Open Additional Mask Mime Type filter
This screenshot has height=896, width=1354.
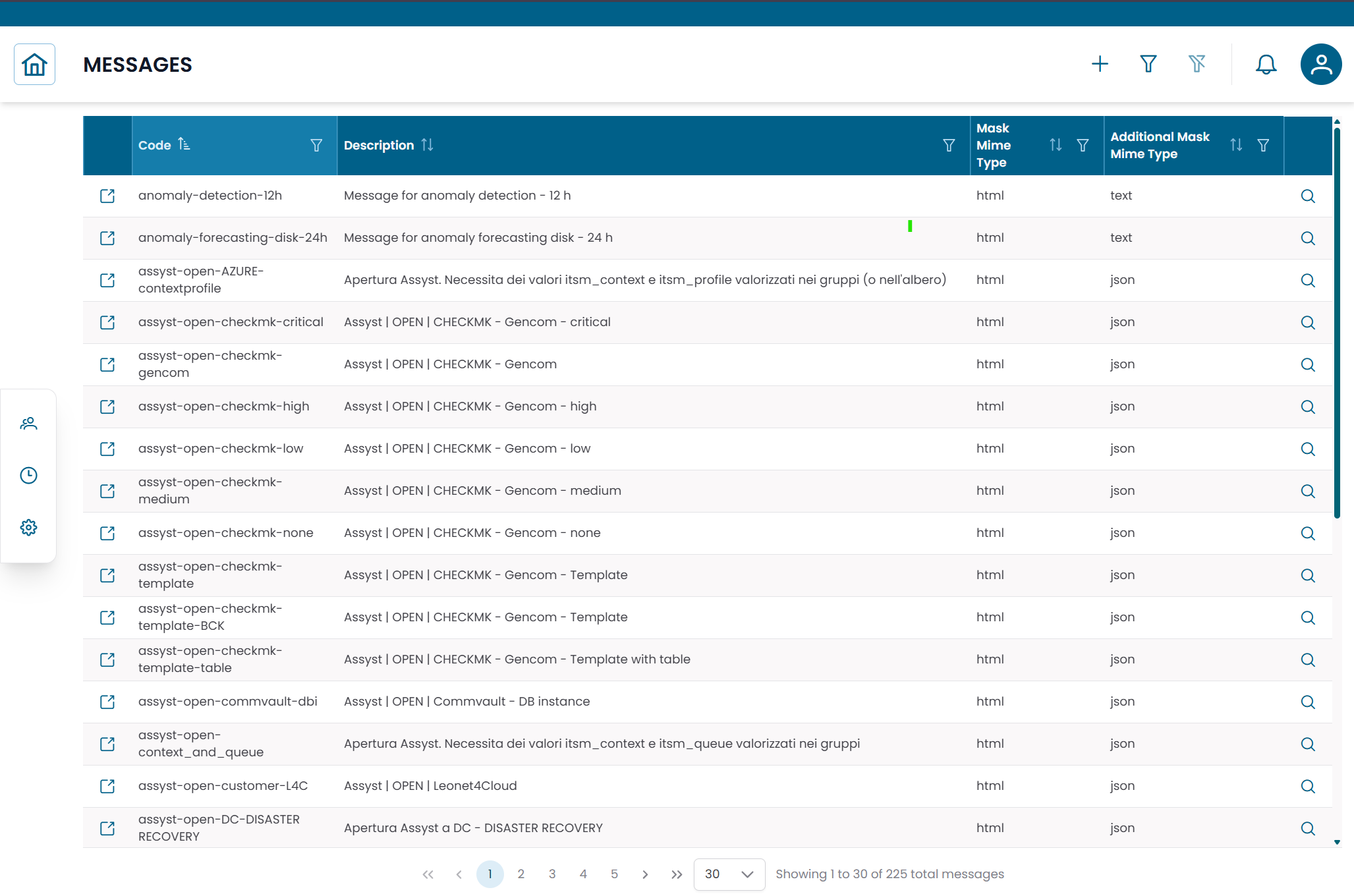pyautogui.click(x=1263, y=145)
